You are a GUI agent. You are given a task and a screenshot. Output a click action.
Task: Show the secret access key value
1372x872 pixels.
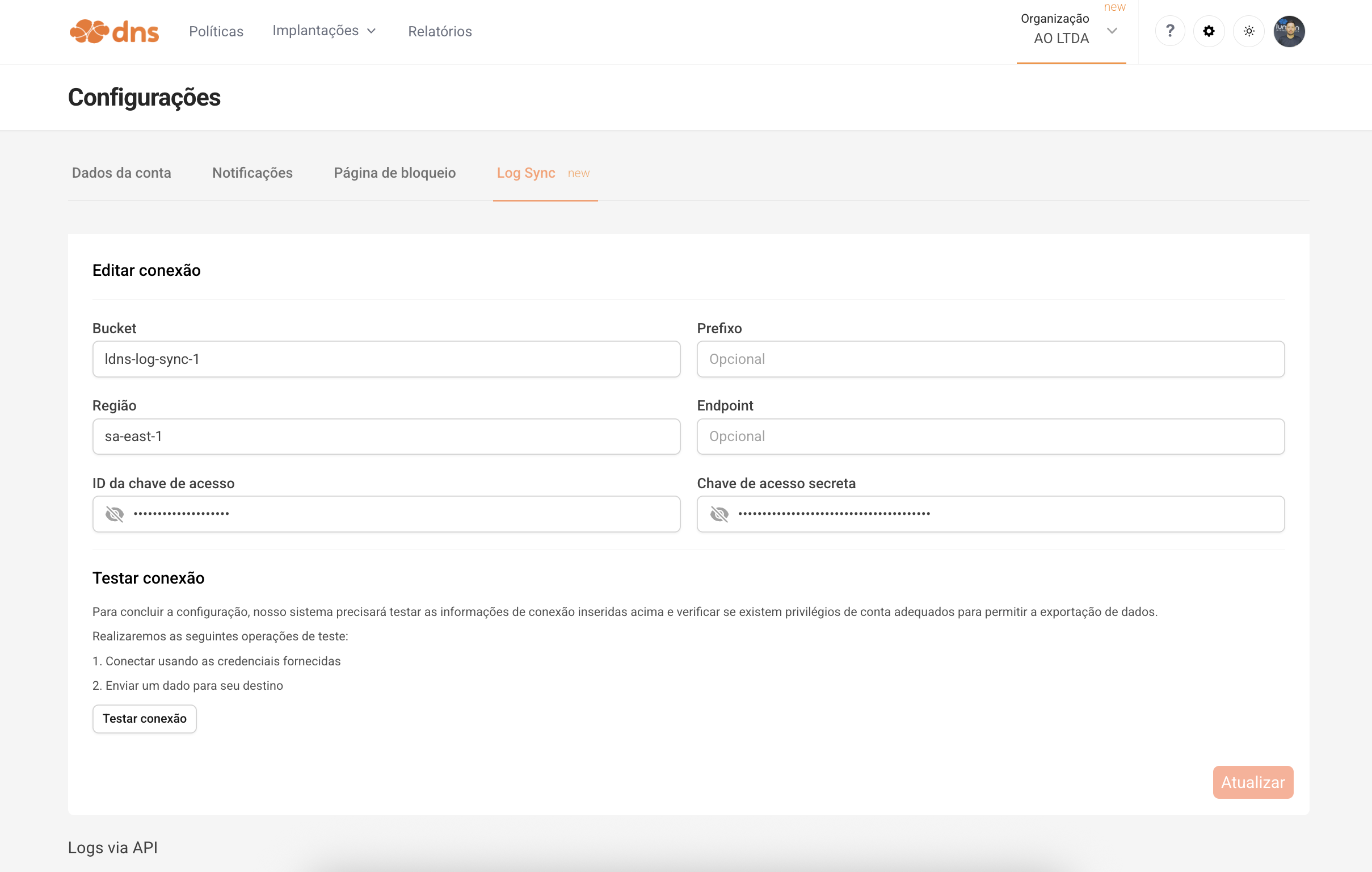tap(719, 514)
